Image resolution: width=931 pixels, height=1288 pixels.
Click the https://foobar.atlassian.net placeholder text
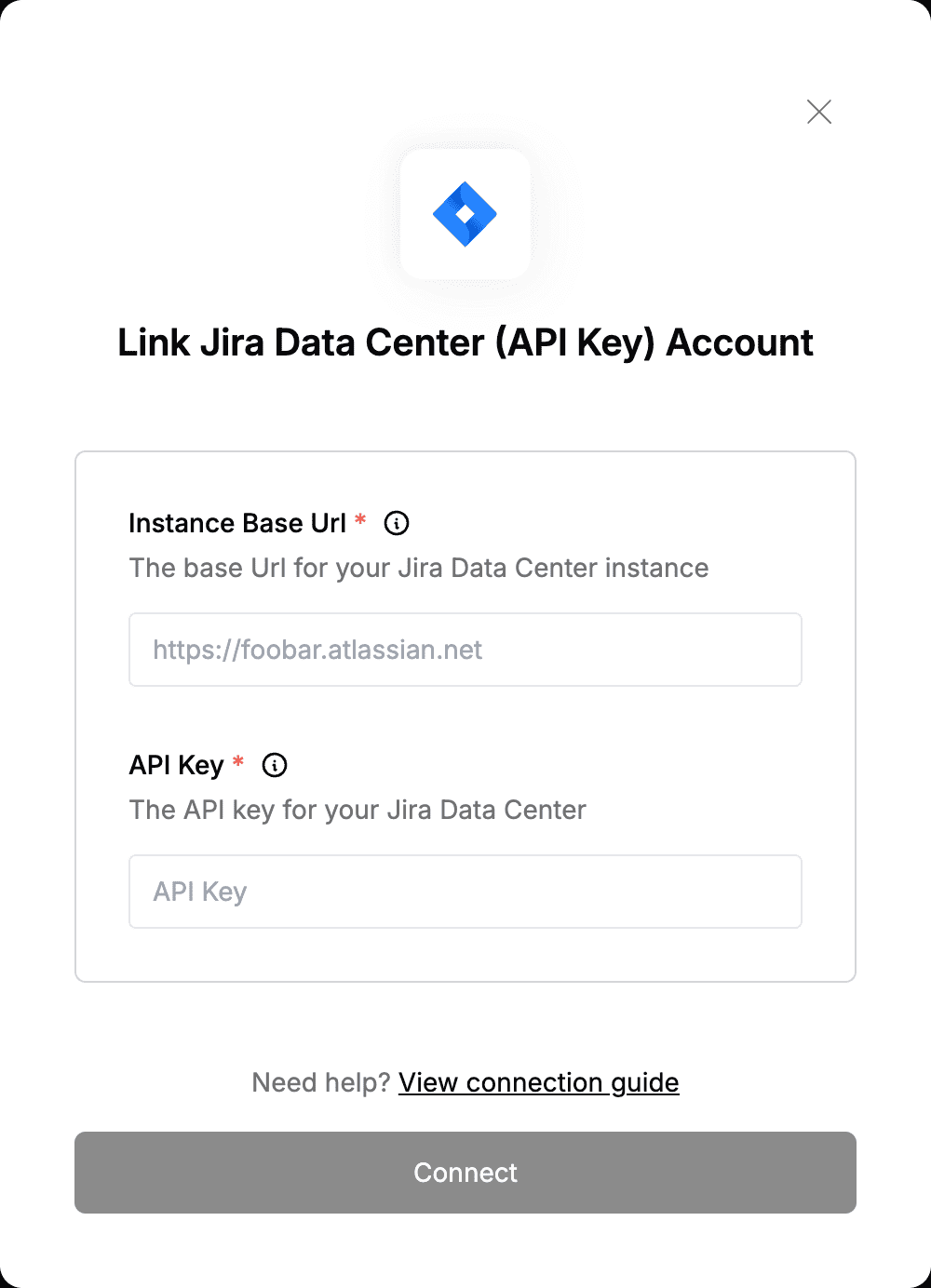pyautogui.click(x=317, y=650)
